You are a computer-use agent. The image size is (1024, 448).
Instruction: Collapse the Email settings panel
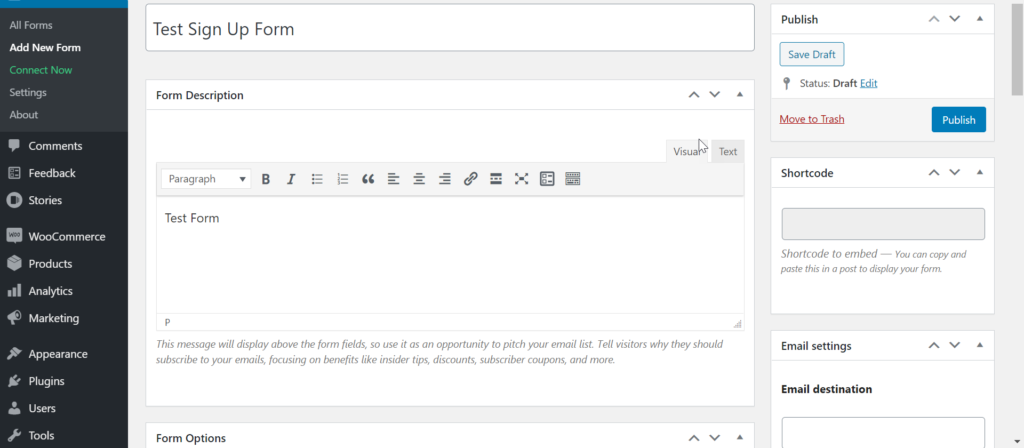click(980, 345)
